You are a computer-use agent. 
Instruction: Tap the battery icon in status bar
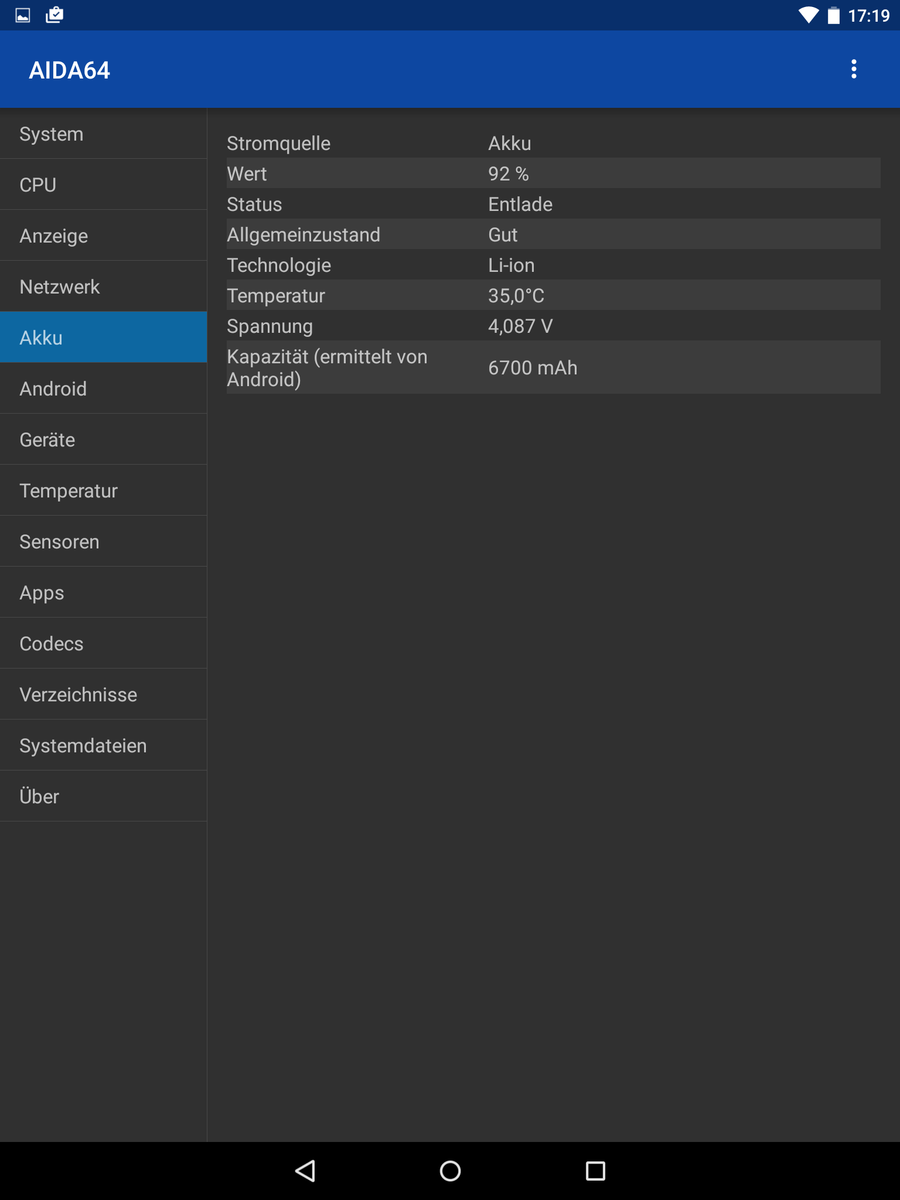(x=833, y=15)
